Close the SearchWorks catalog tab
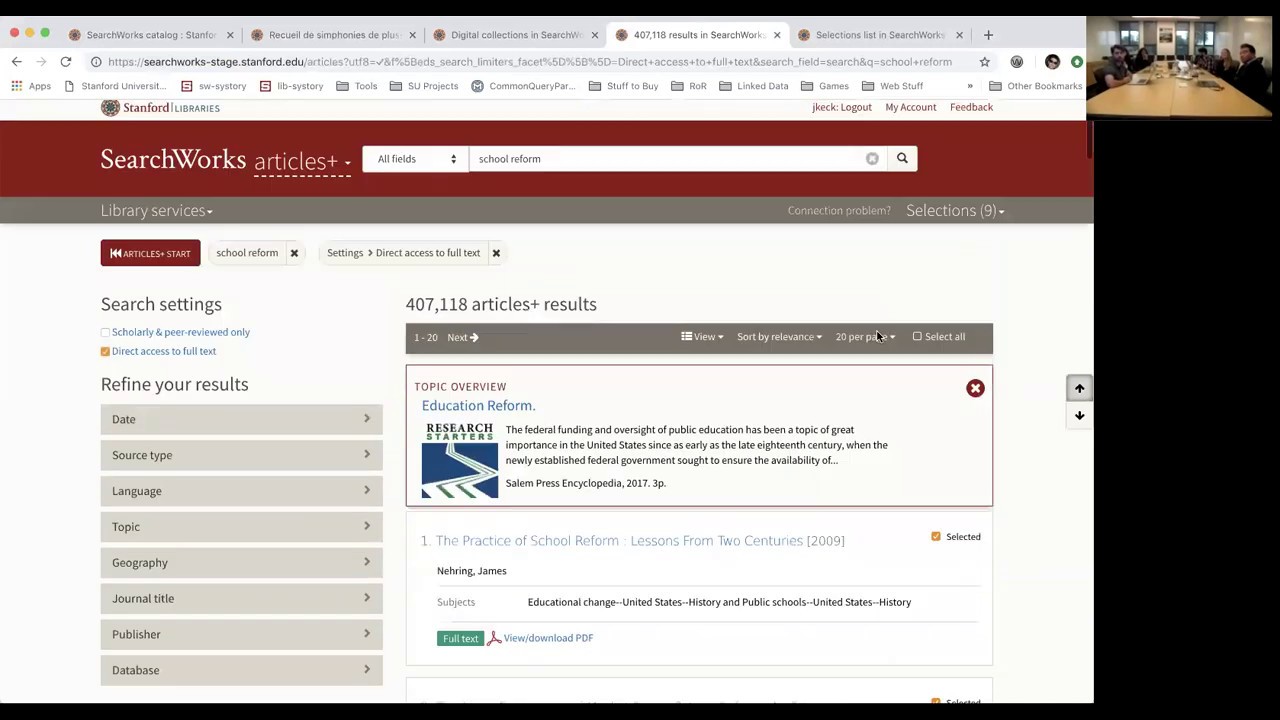 (230, 35)
